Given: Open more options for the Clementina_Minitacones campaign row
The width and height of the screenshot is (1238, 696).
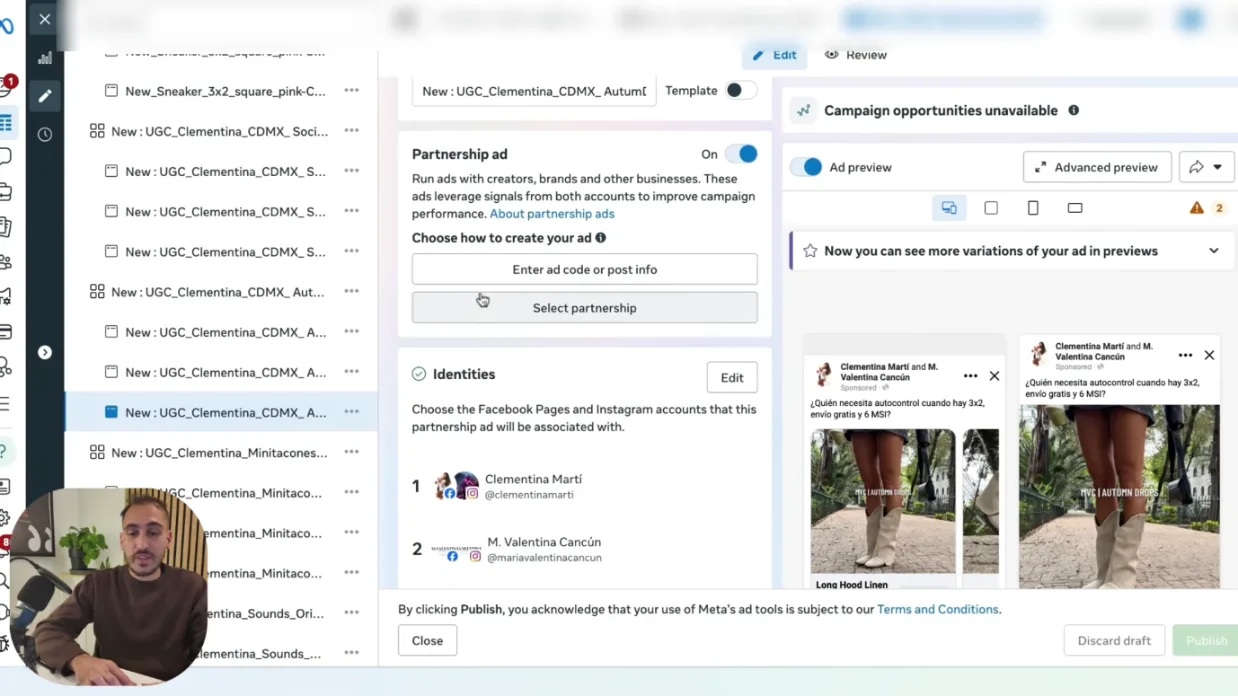Looking at the screenshot, I should pos(351,452).
